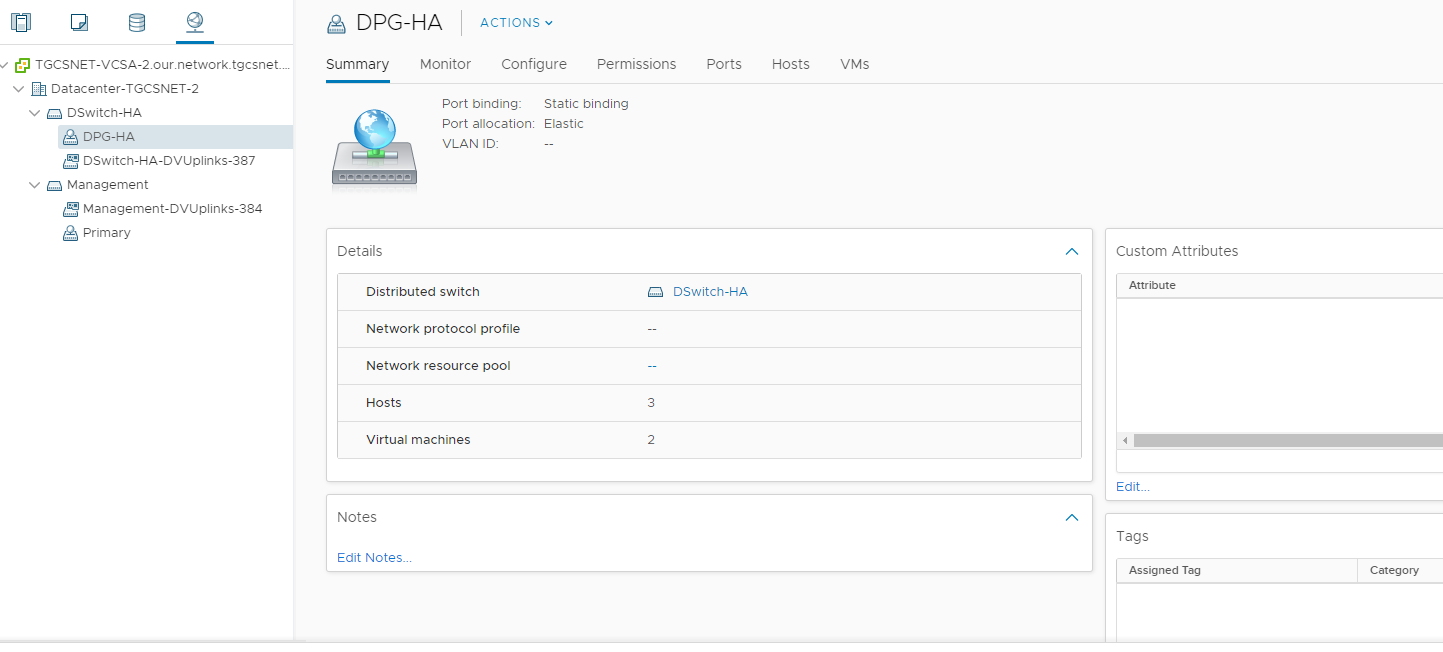
Task: Open the Hosts and Clusters inventory view
Action: (x=20, y=22)
